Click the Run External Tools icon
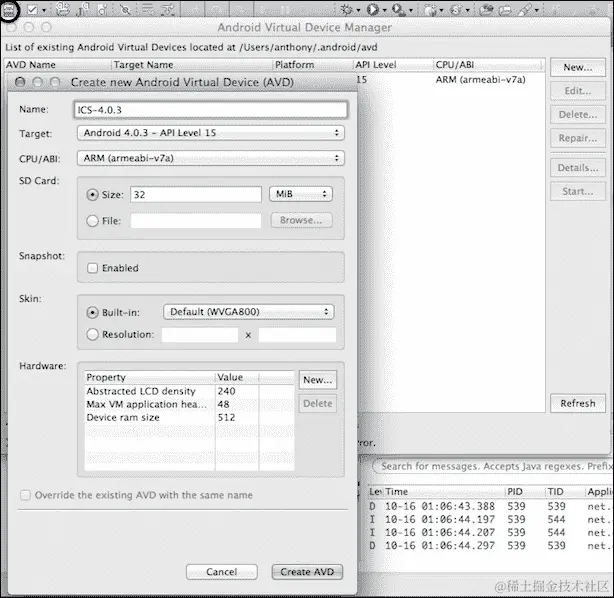 [398, 9]
